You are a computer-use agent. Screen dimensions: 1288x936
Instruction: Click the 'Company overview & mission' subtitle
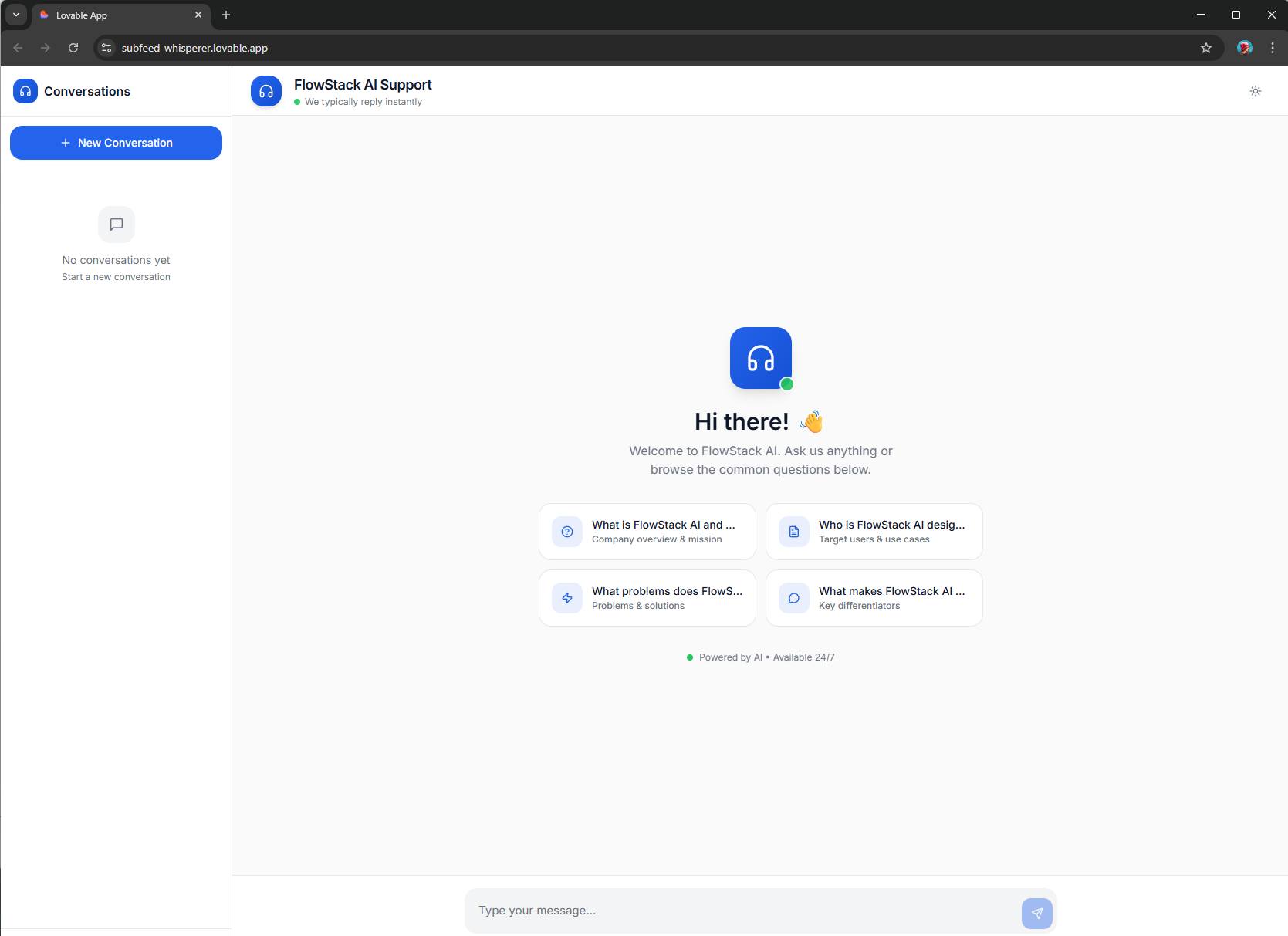coord(657,539)
